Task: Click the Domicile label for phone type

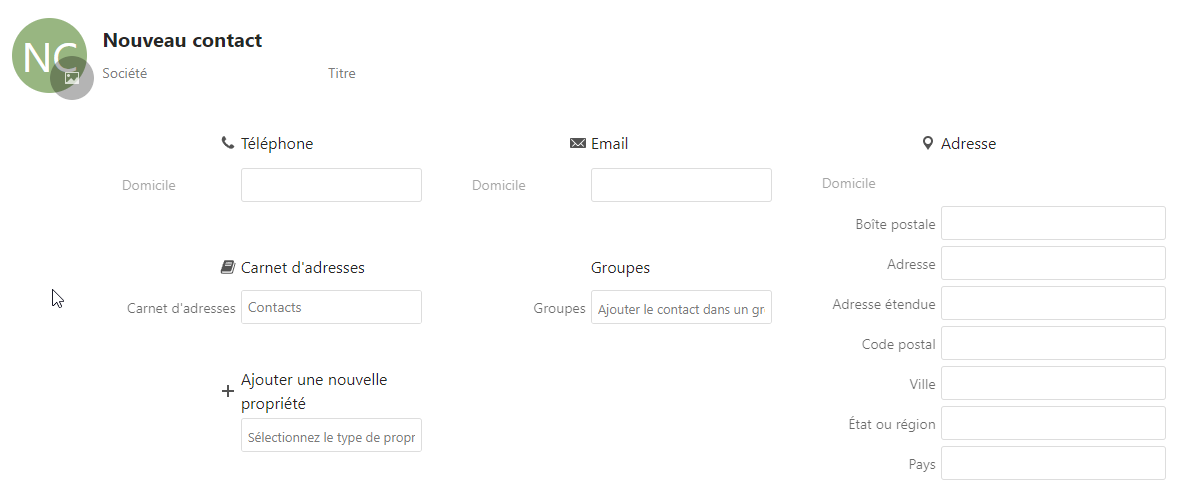Action: click(x=149, y=185)
